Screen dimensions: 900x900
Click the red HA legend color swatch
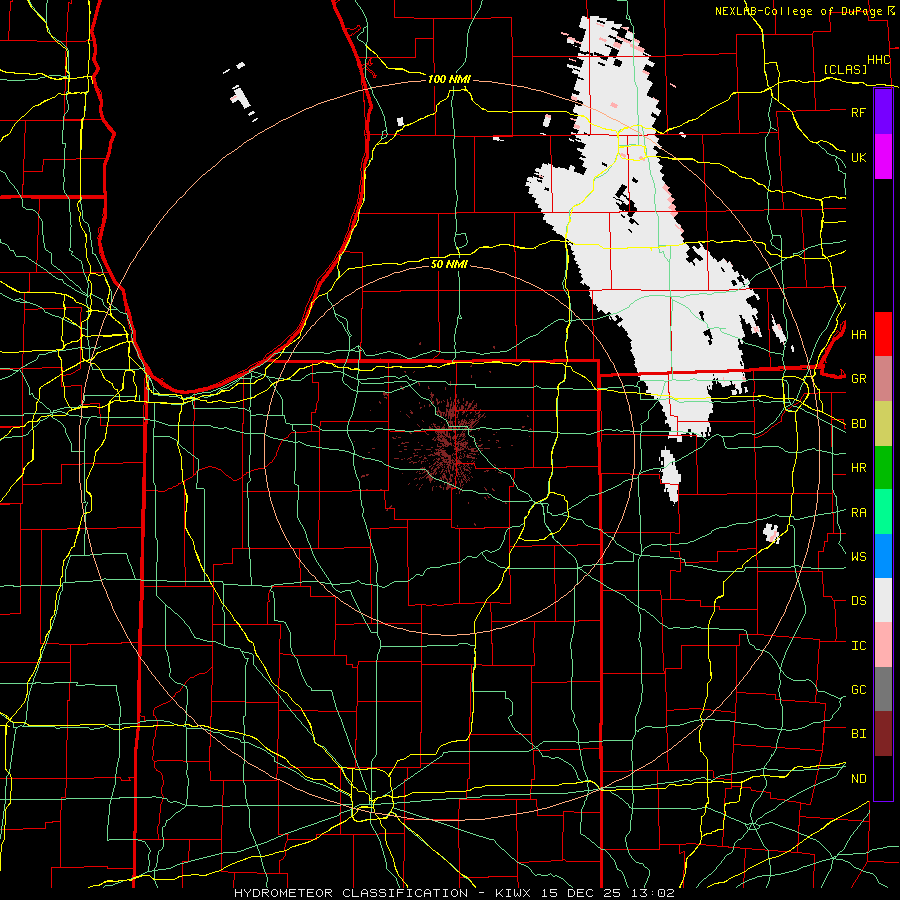pos(883,334)
